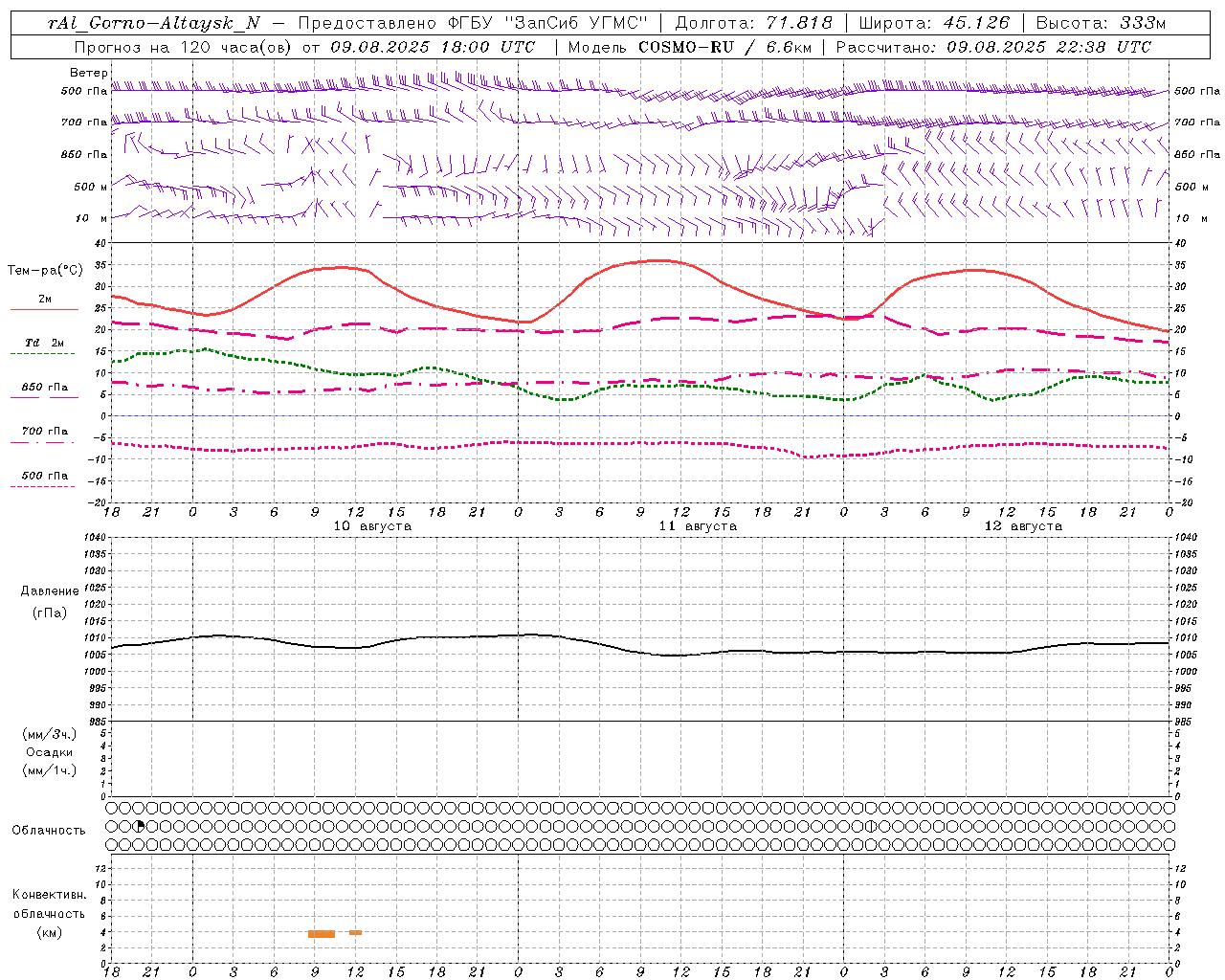
Task: Click the 'Облачность' cloudiness label
Action: [x=49, y=831]
